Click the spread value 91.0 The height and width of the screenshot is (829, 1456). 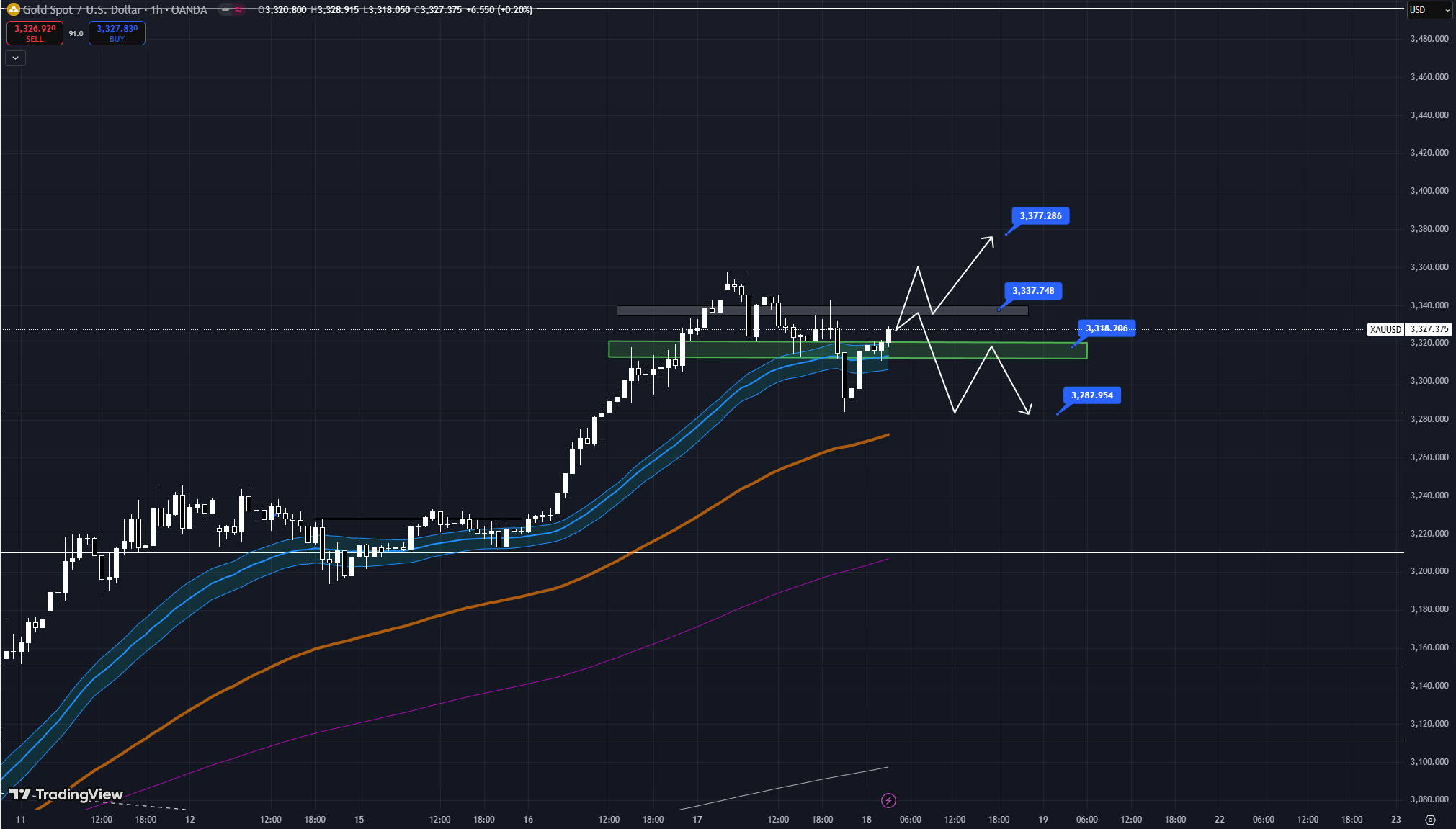[x=76, y=34]
